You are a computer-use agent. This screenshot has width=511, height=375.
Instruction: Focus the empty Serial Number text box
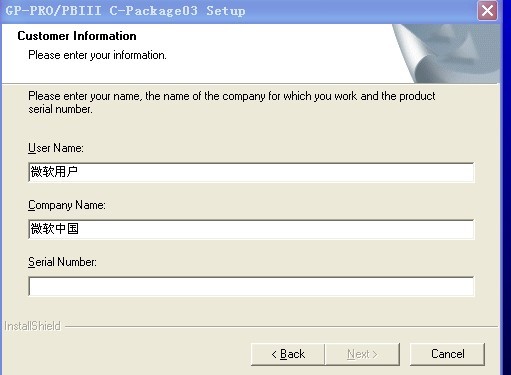point(251,286)
